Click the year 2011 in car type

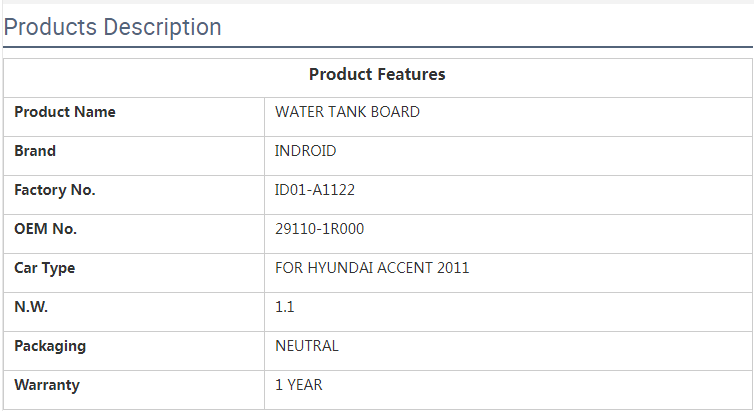(452, 268)
